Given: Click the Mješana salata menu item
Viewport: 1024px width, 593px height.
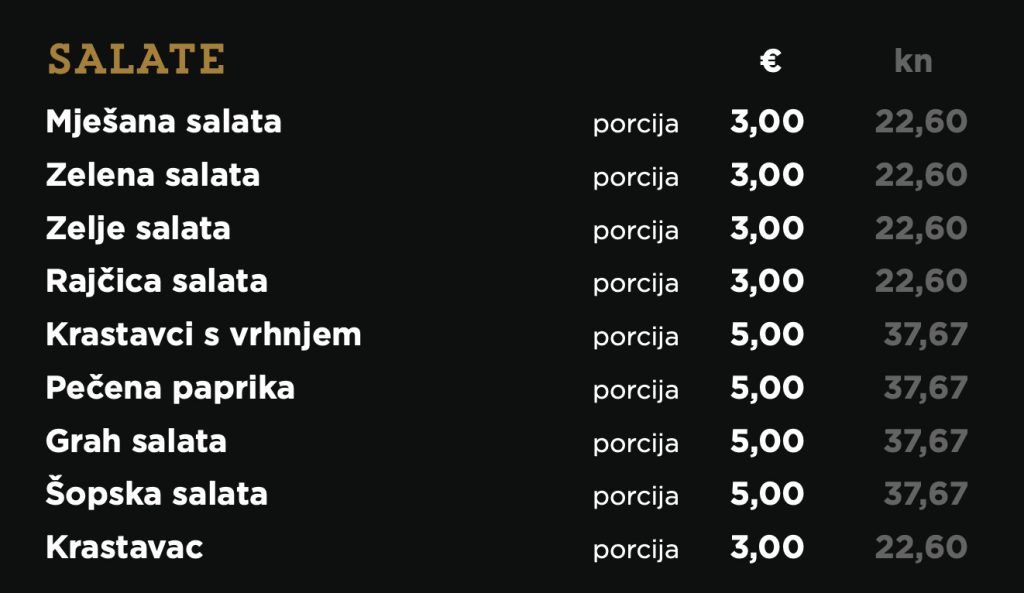Looking at the screenshot, I should (x=163, y=122).
